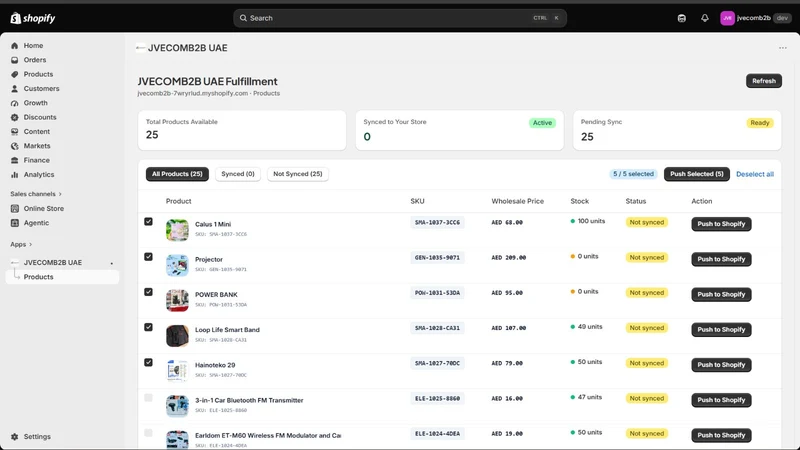Open the Sidekick icon beside the bell
Image resolution: width=800 pixels, height=450 pixels.
click(x=682, y=18)
